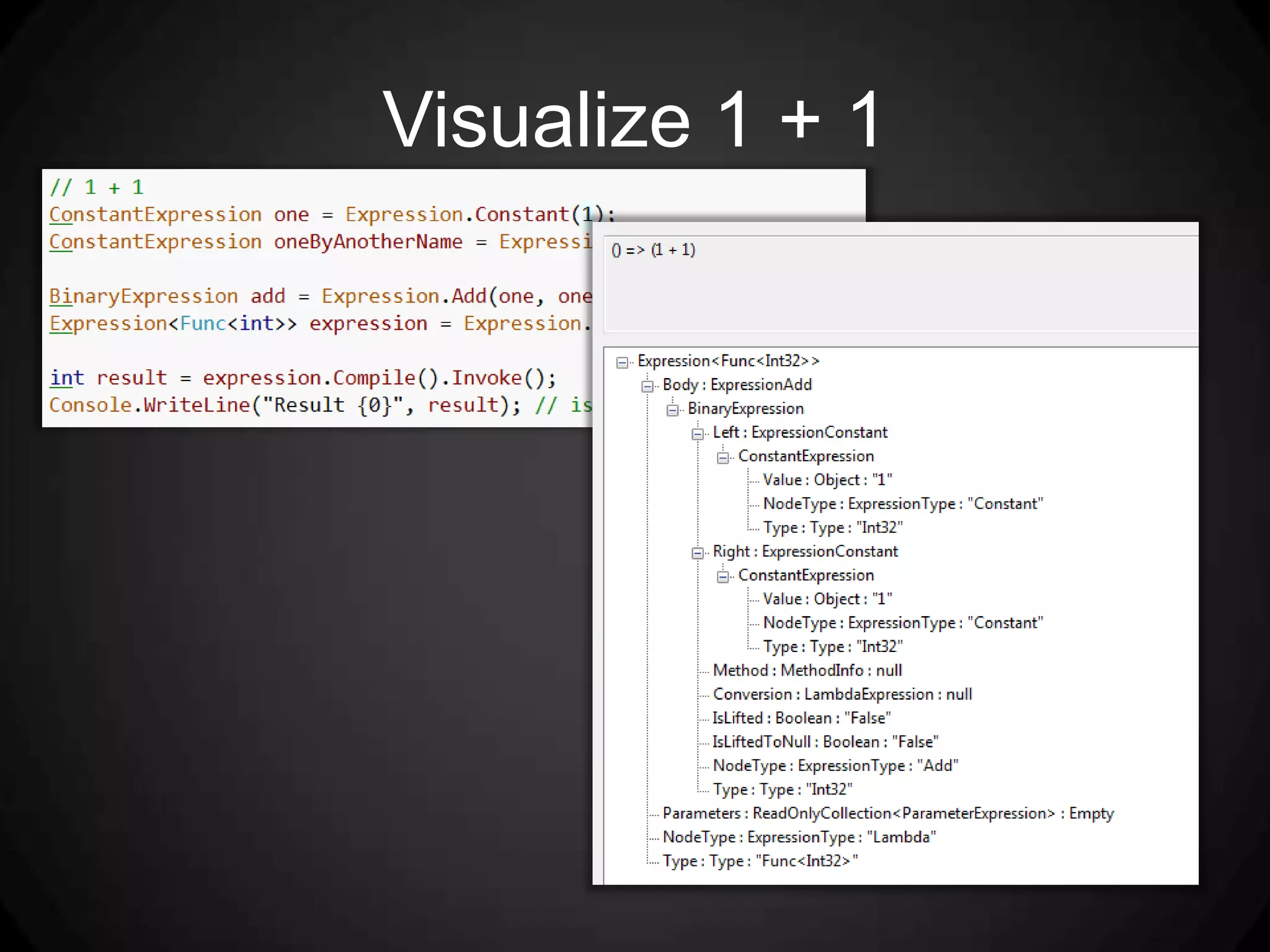Click the oneByAnotherName variable in code
1270x952 pixels.
pyautogui.click(x=368, y=242)
